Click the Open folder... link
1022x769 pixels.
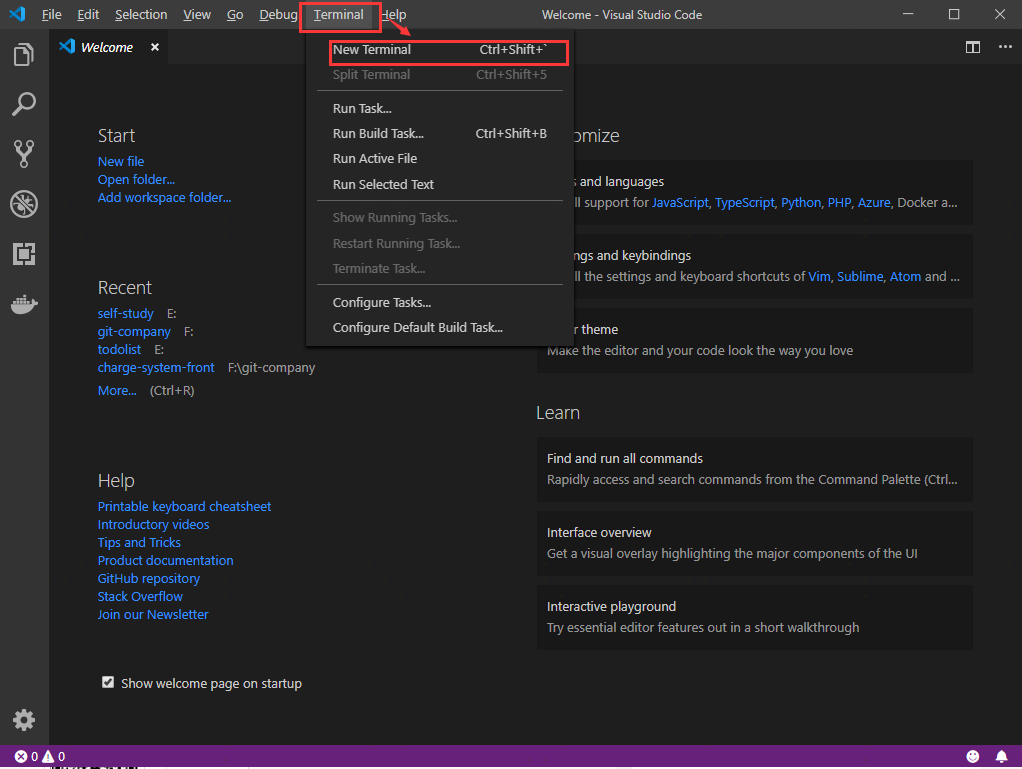tap(136, 179)
